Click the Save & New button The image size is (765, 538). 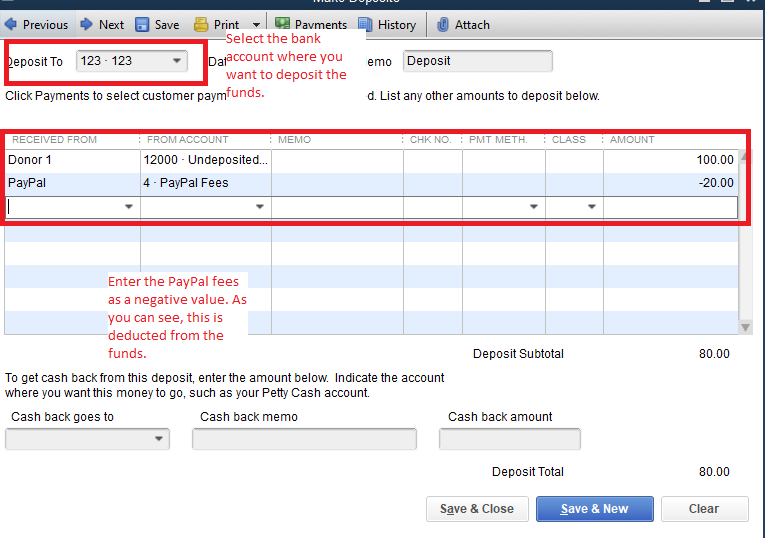595,509
